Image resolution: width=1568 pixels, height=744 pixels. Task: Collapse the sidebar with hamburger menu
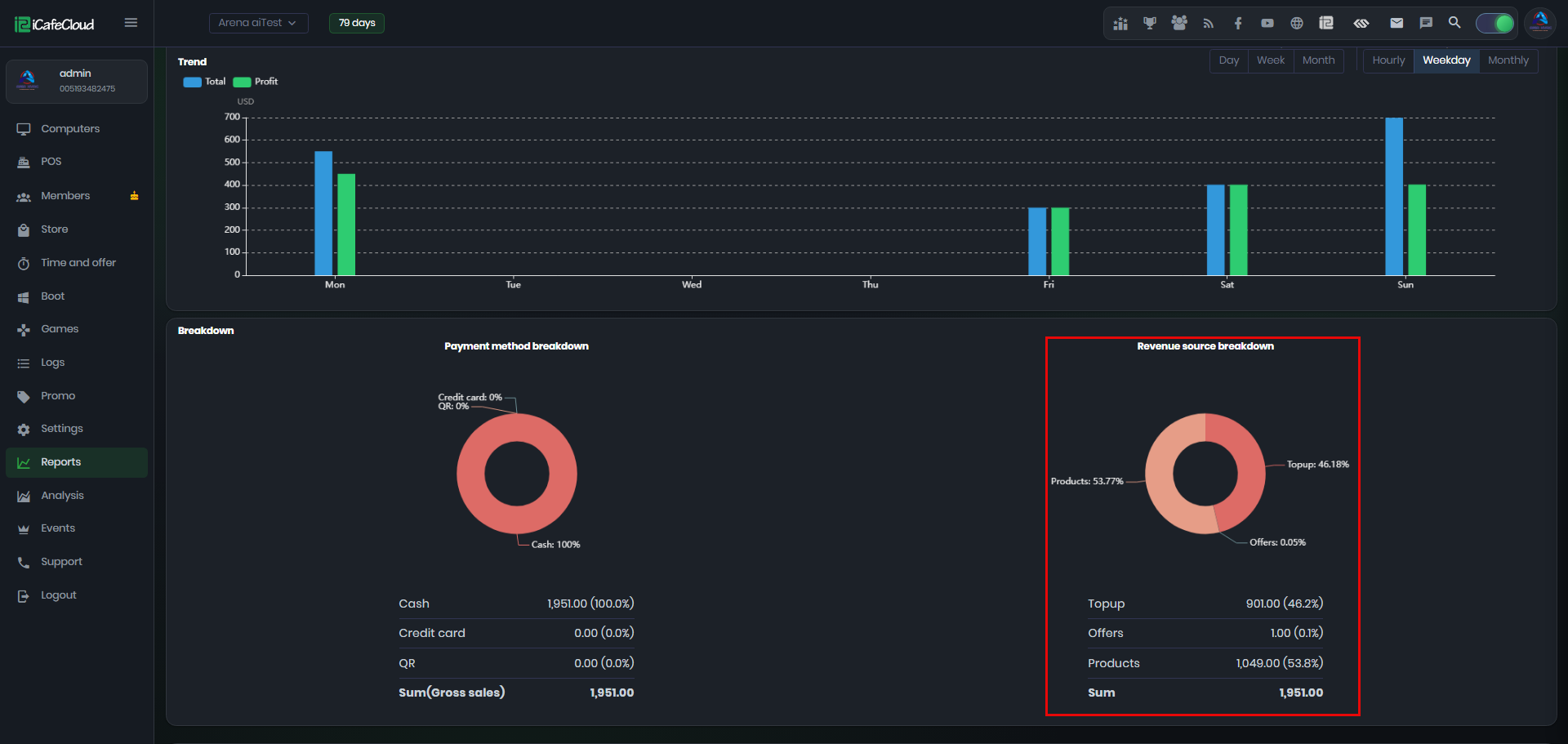(131, 23)
